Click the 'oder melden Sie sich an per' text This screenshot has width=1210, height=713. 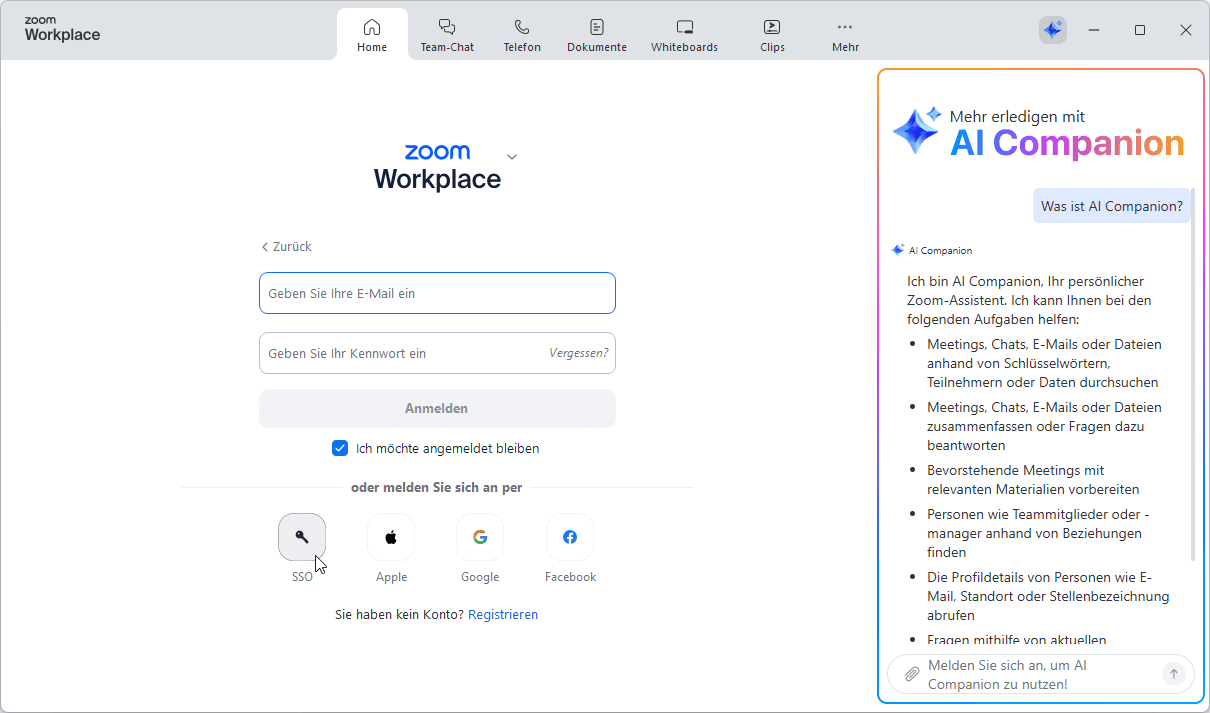click(x=437, y=487)
